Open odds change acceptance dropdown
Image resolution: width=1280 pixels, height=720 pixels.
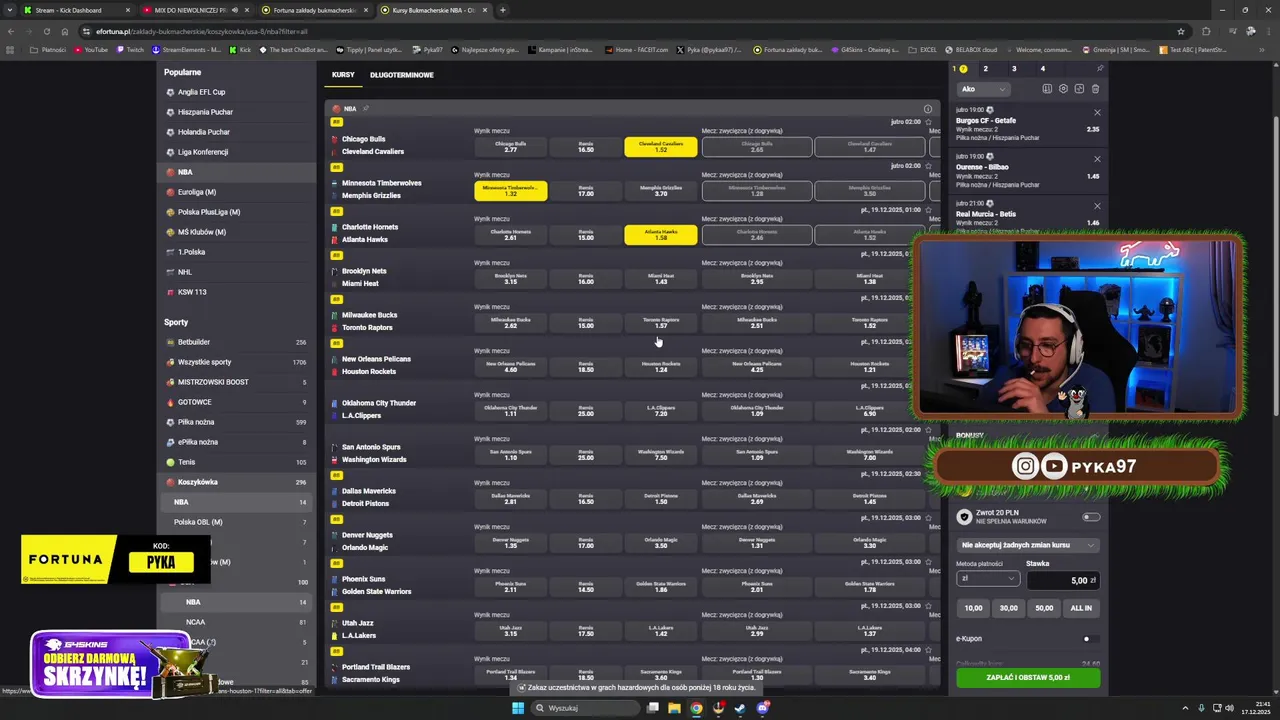(x=1028, y=545)
